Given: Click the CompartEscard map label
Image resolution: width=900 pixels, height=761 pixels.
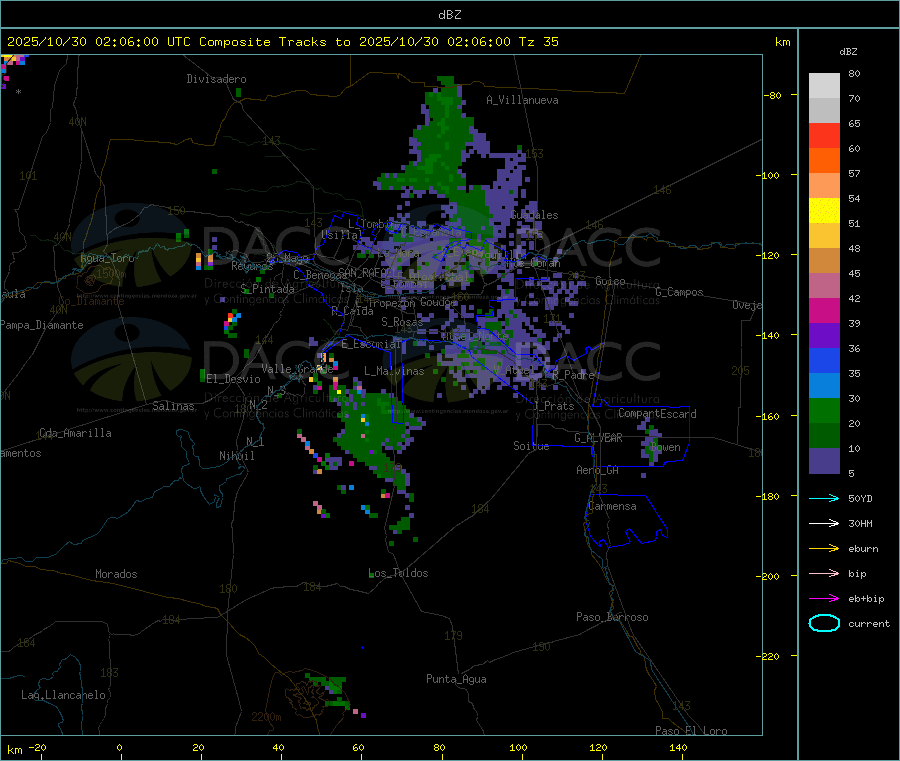Looking at the screenshot, I should 657,414.
